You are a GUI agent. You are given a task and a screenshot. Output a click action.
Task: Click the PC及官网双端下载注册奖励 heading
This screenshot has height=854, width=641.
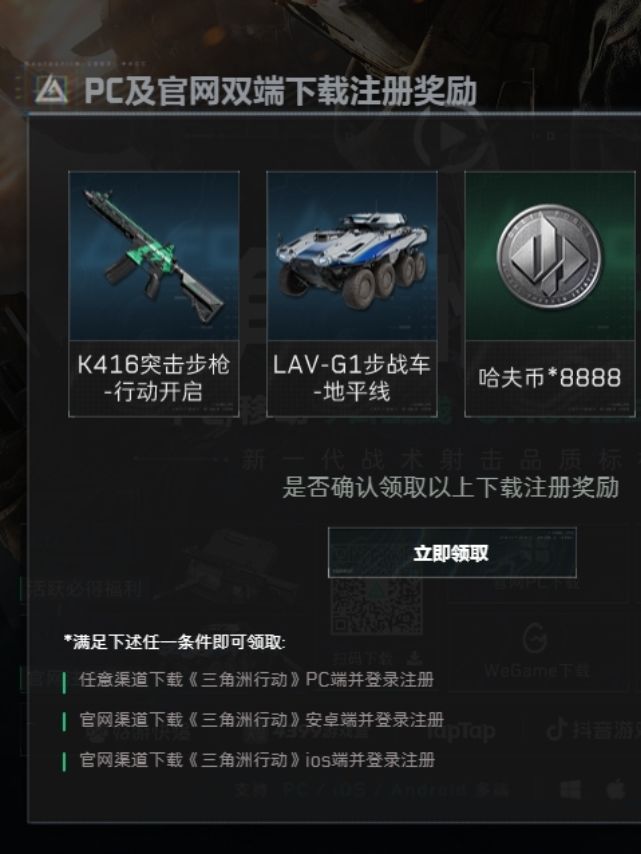pyautogui.click(x=280, y=91)
